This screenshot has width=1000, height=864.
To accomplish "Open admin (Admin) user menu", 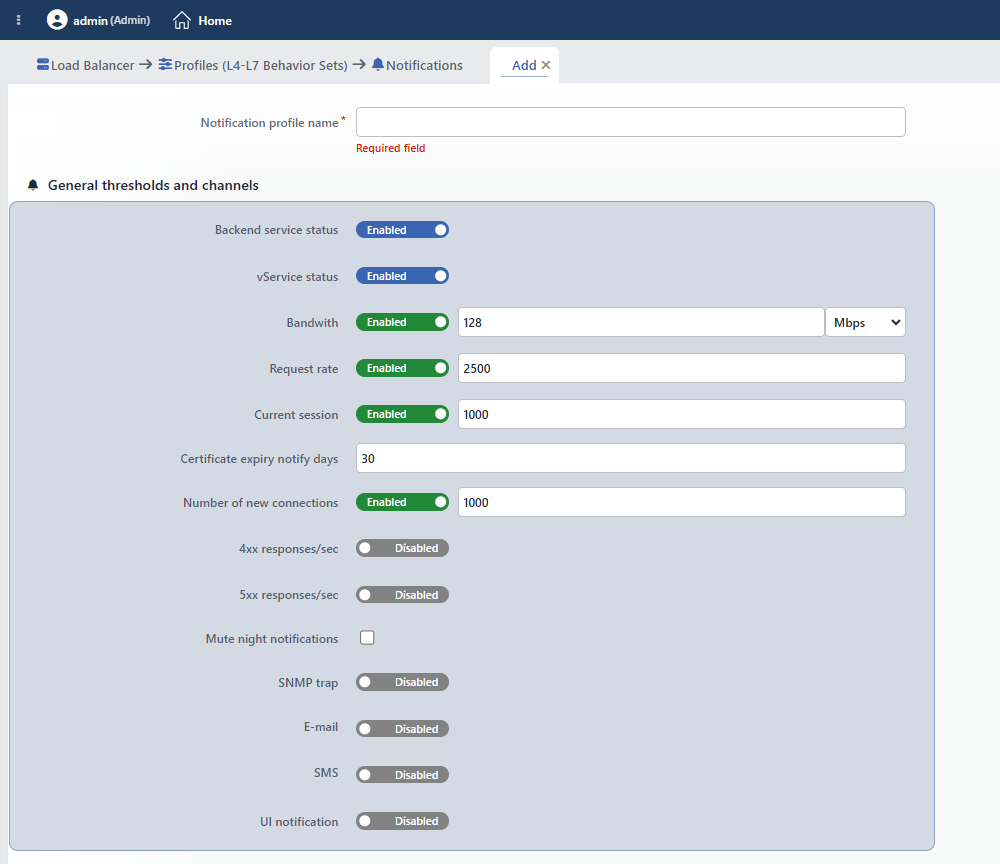I will pyautogui.click(x=99, y=20).
